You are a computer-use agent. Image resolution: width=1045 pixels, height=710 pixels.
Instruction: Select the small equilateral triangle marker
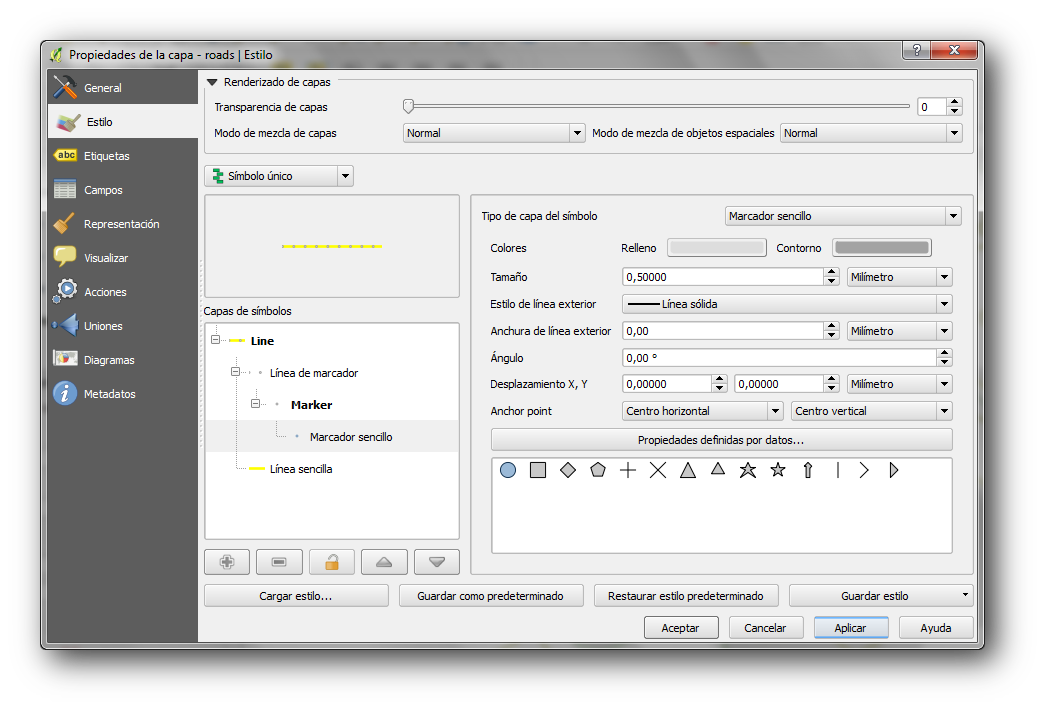coord(718,469)
